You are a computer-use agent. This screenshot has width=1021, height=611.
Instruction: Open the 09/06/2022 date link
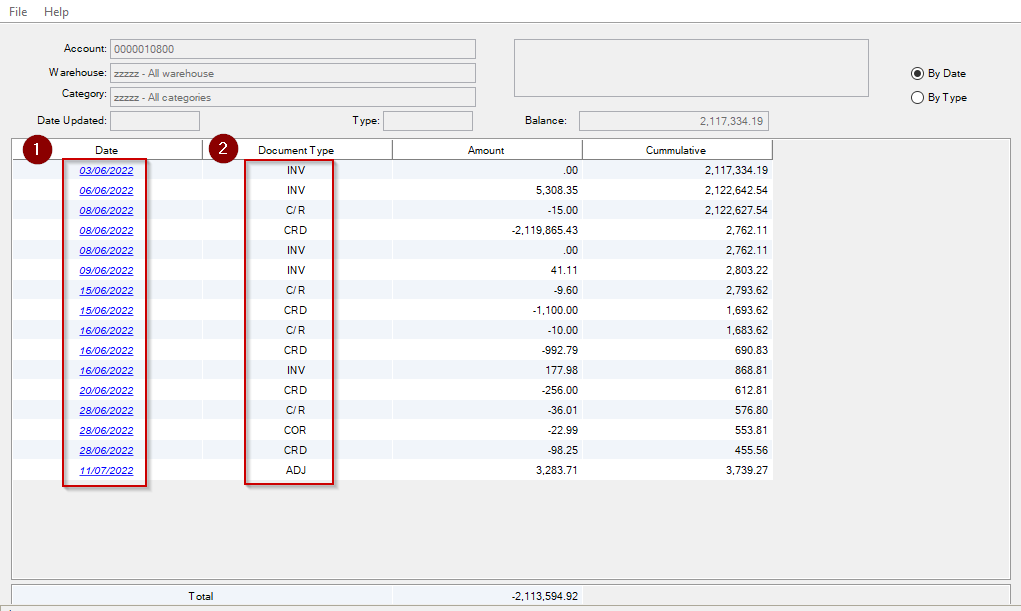click(106, 271)
